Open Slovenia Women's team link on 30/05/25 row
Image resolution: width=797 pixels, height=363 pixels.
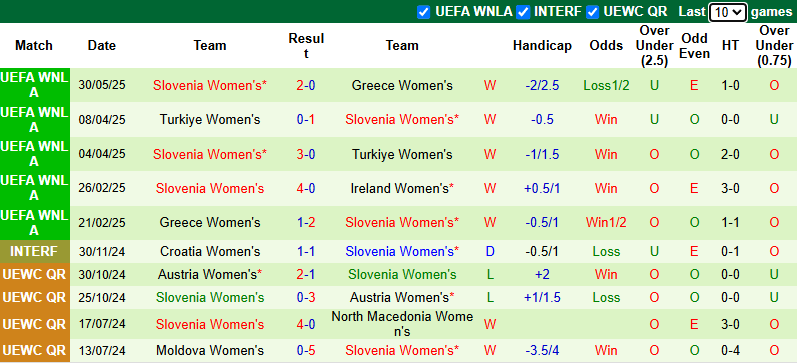click(210, 85)
